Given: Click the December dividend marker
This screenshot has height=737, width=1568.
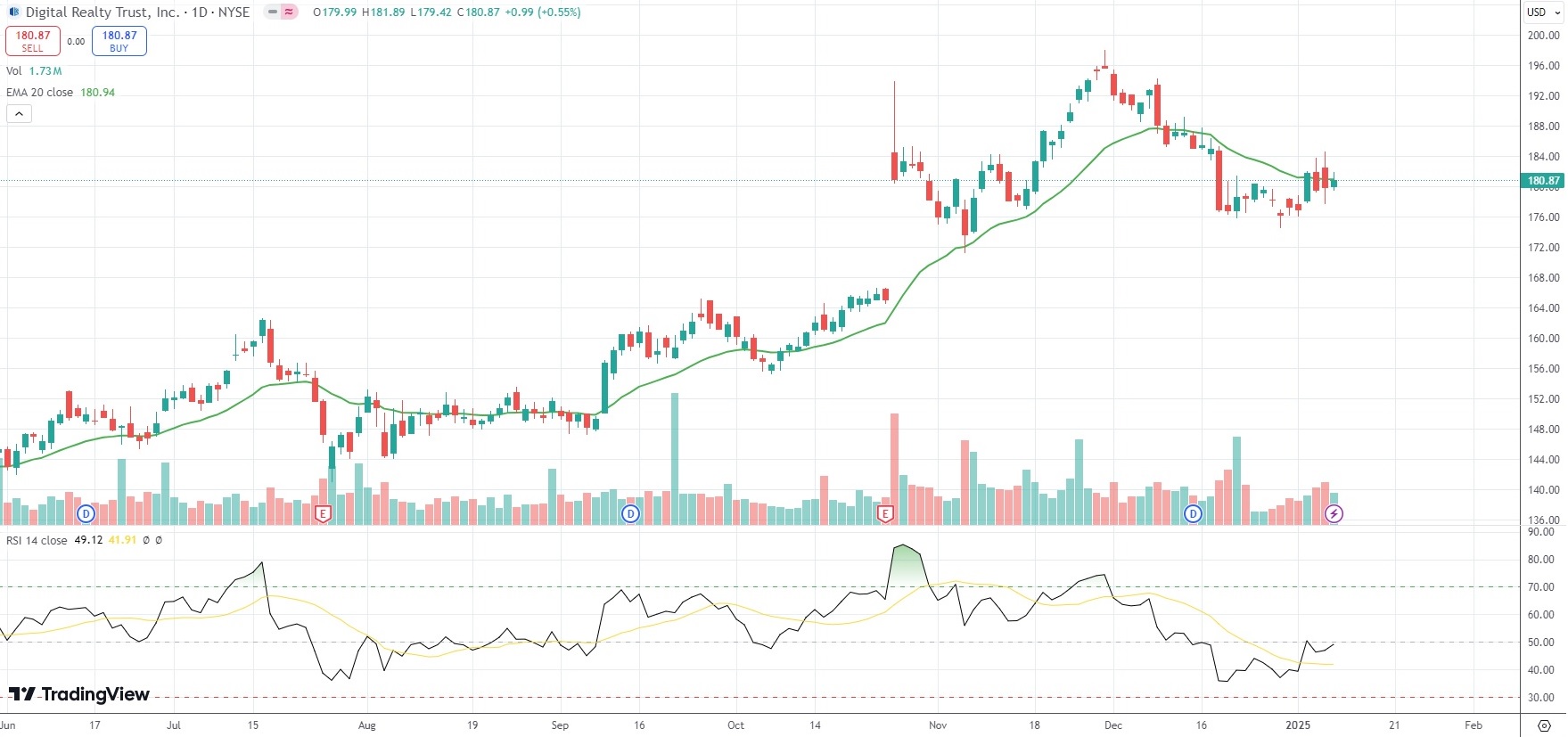Looking at the screenshot, I should (x=1193, y=513).
